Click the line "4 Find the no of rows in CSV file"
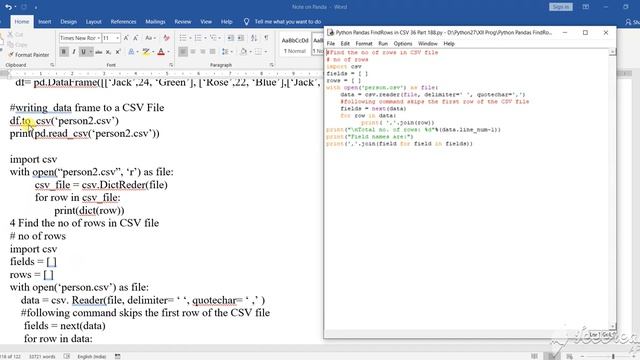 click(84, 223)
